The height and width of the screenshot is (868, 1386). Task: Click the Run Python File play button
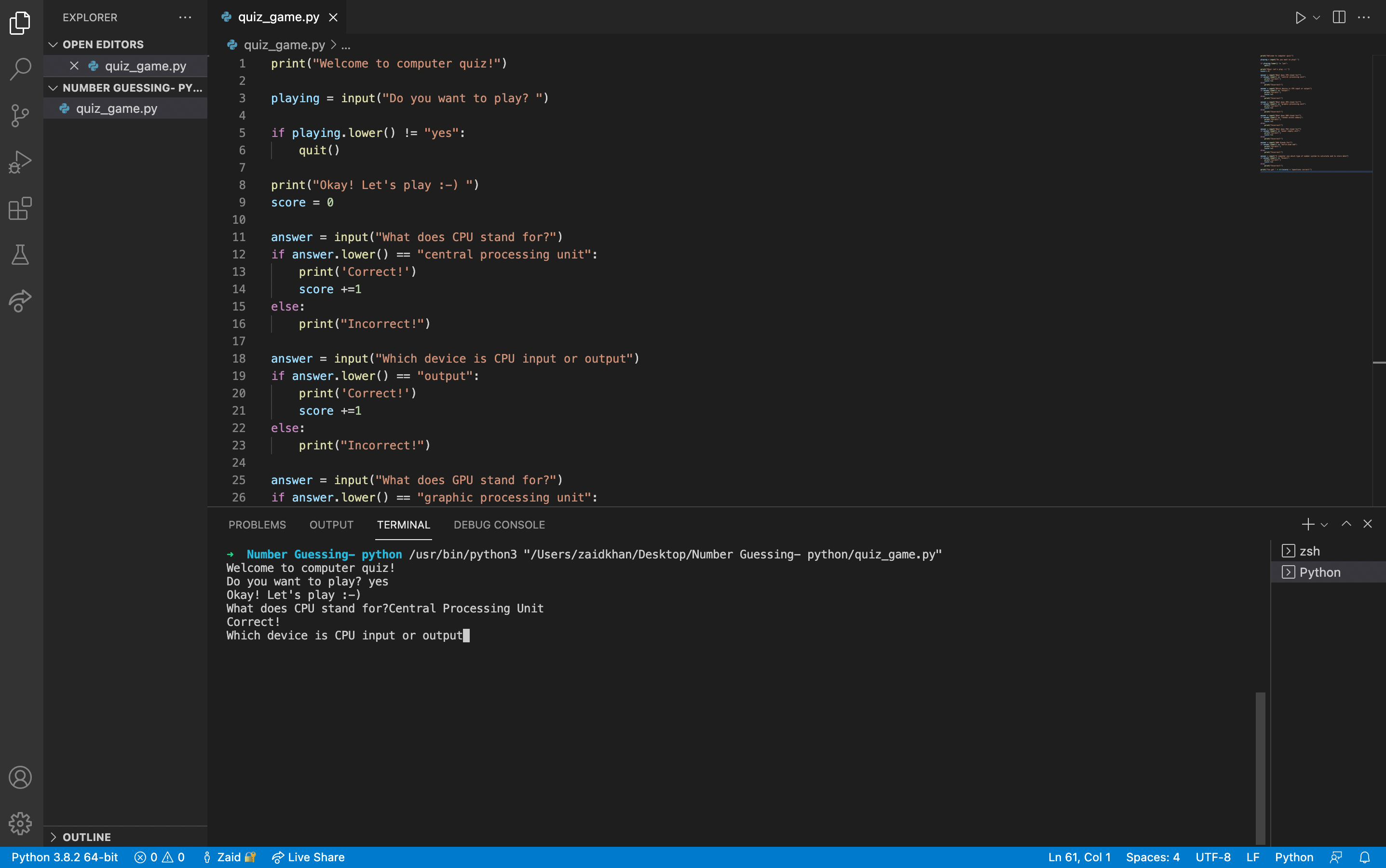[x=1301, y=18]
